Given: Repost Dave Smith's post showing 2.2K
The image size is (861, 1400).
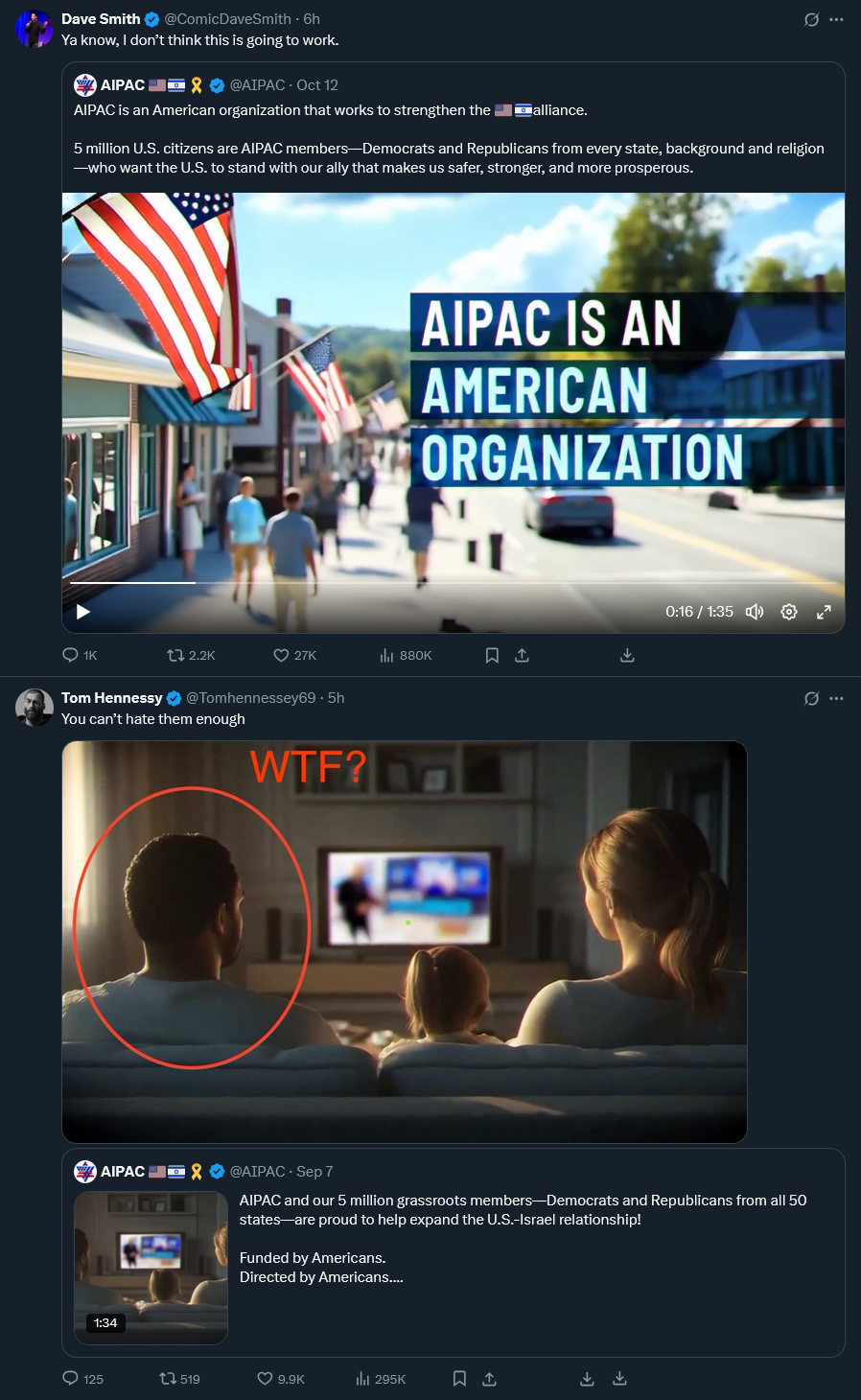Looking at the screenshot, I should click(x=191, y=656).
